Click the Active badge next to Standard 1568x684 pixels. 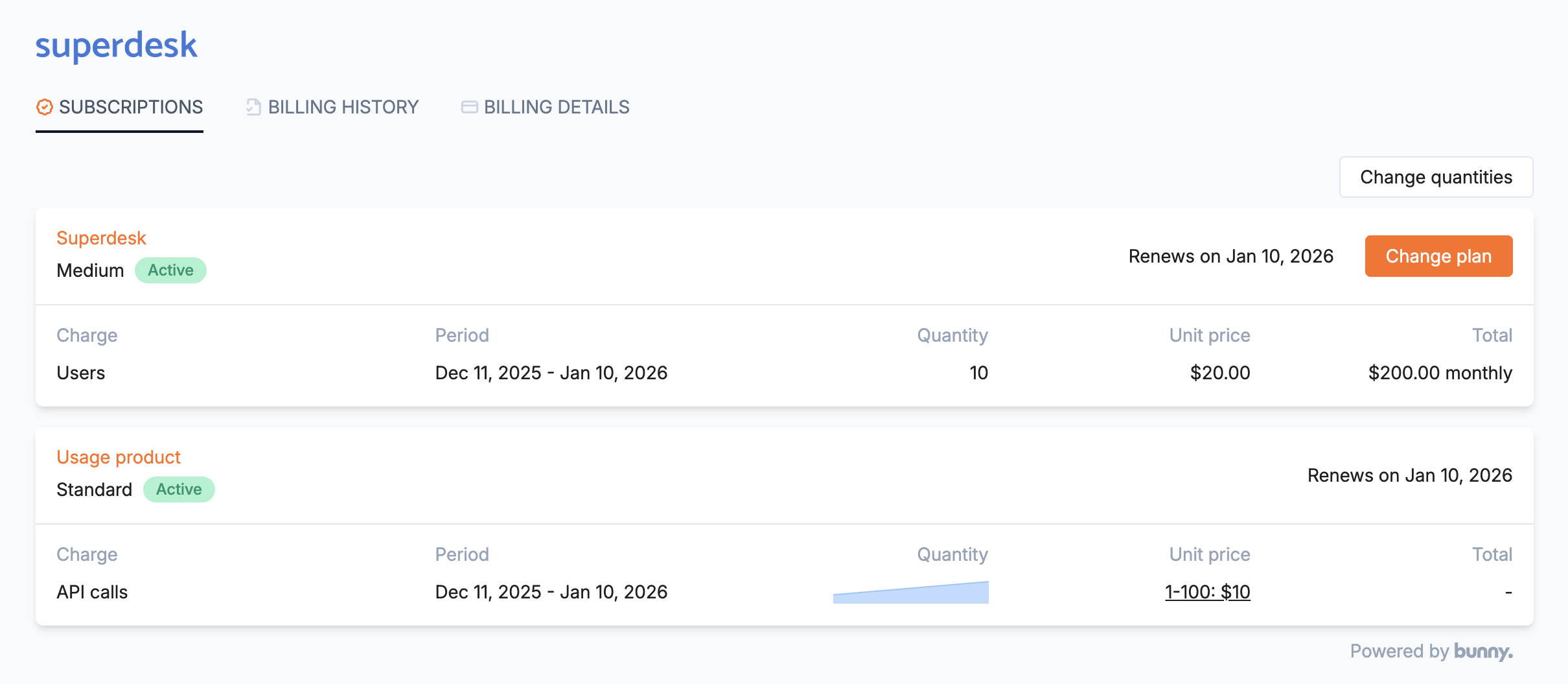[x=179, y=489]
